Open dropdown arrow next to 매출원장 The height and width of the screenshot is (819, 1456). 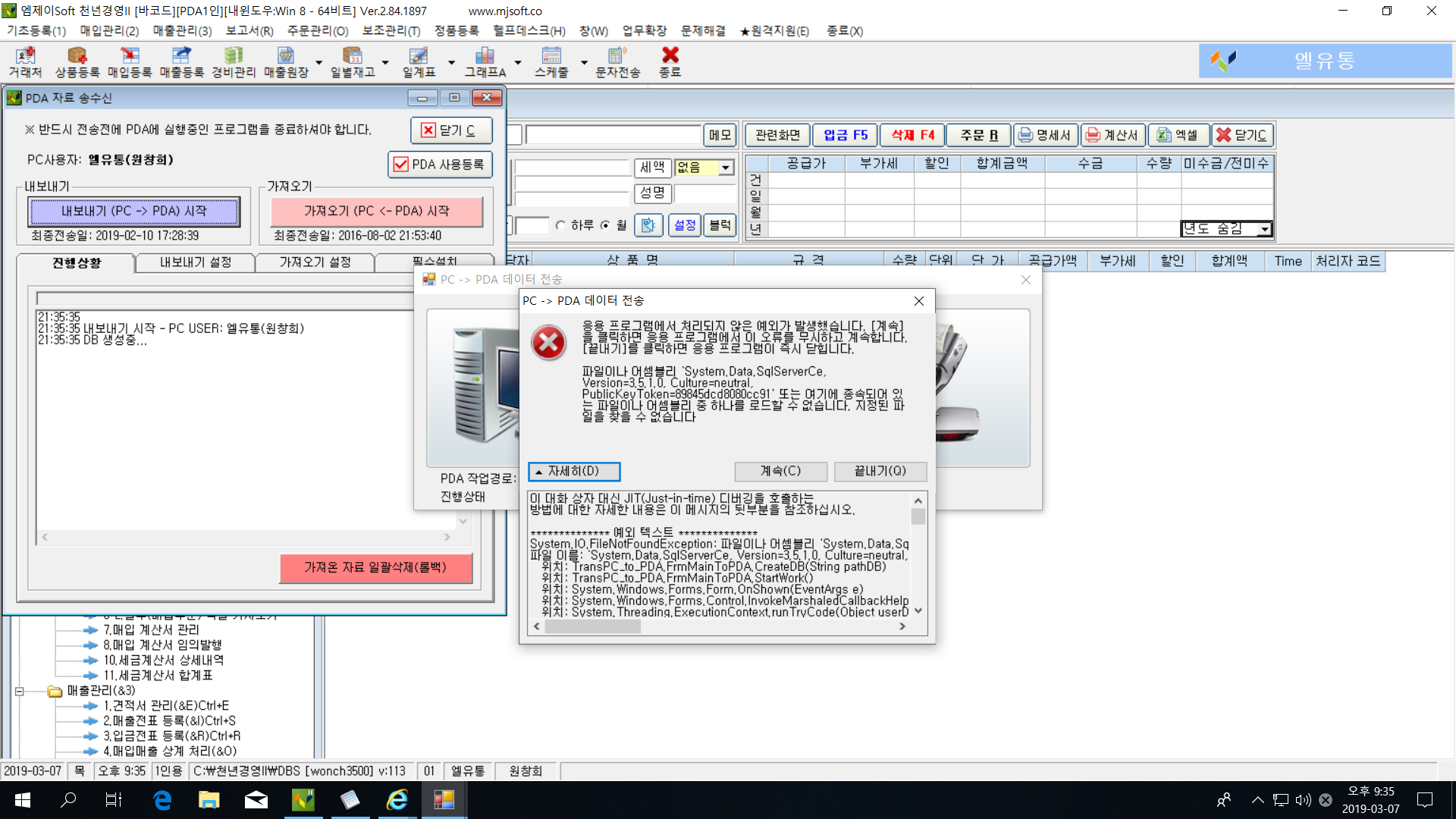pos(318,63)
